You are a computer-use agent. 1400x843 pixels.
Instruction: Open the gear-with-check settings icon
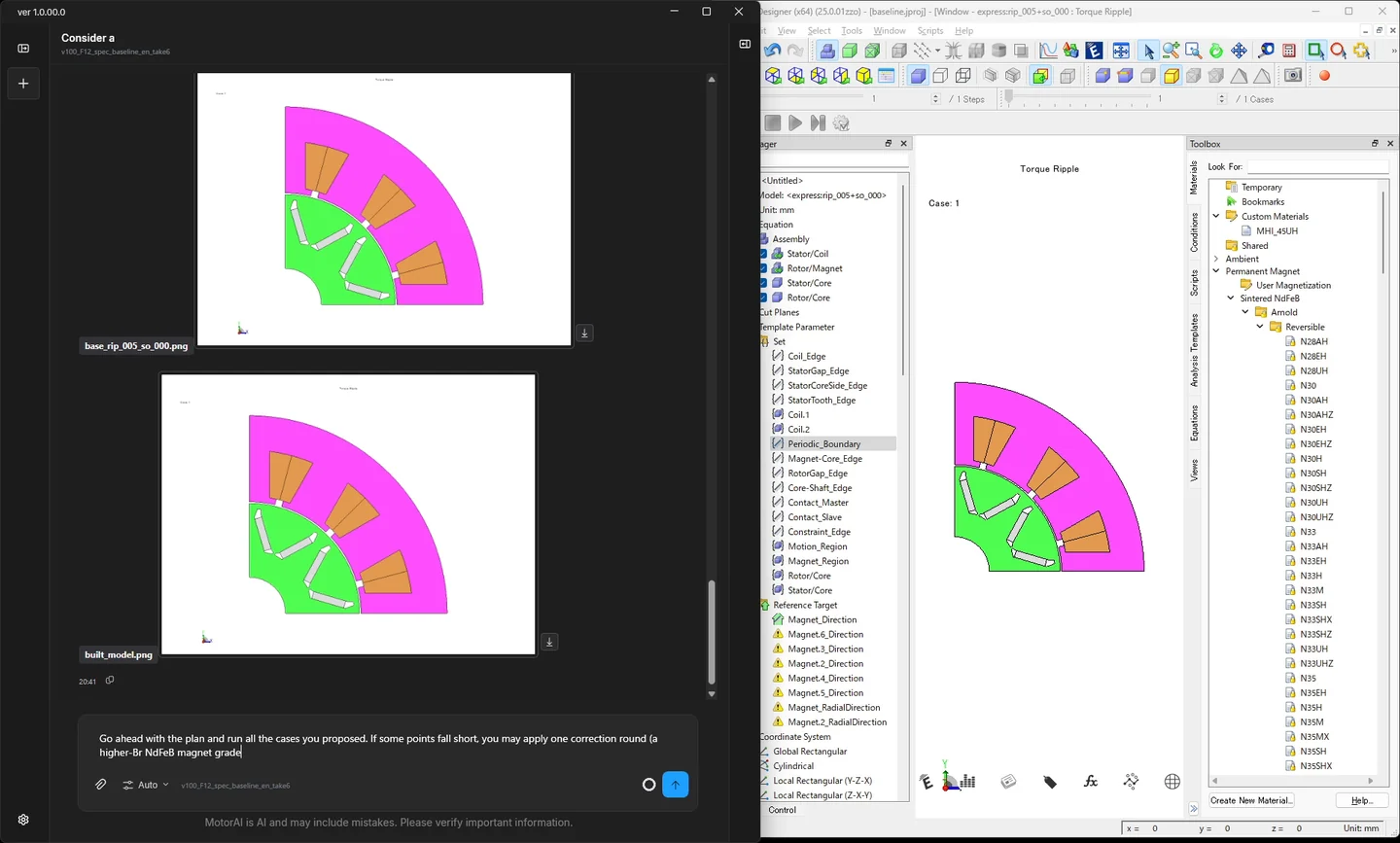tap(842, 123)
